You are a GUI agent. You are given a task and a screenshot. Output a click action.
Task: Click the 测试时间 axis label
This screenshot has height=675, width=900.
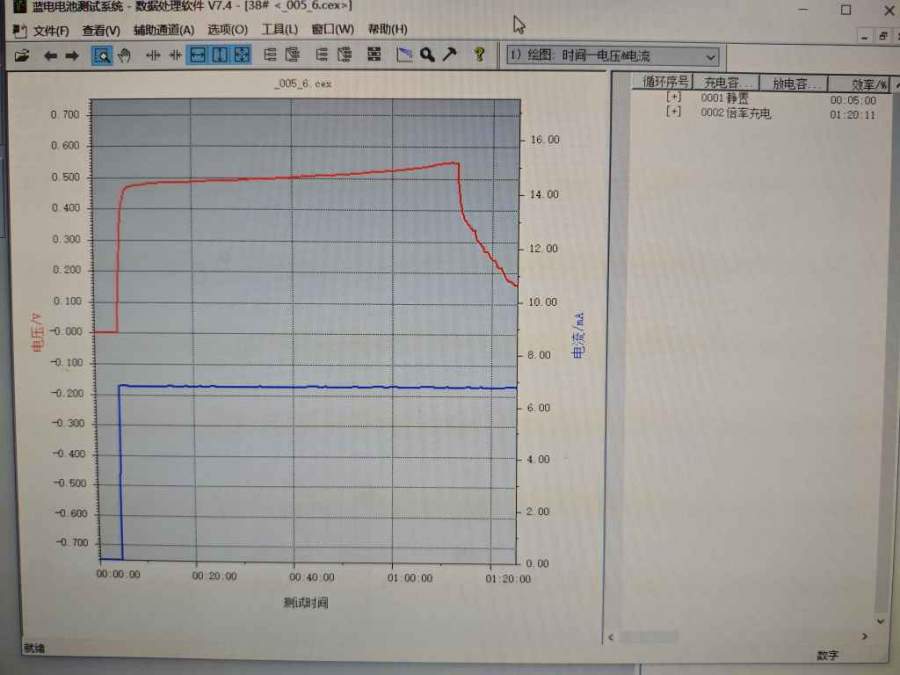[306, 603]
